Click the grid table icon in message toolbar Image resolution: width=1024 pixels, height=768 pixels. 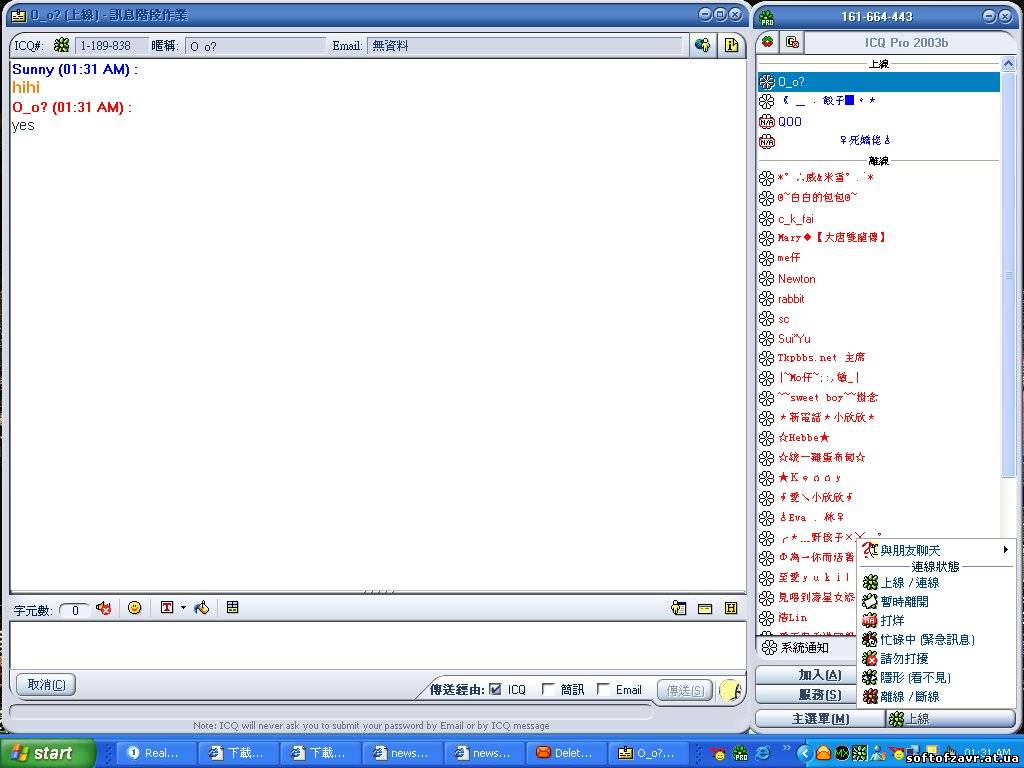[232, 607]
